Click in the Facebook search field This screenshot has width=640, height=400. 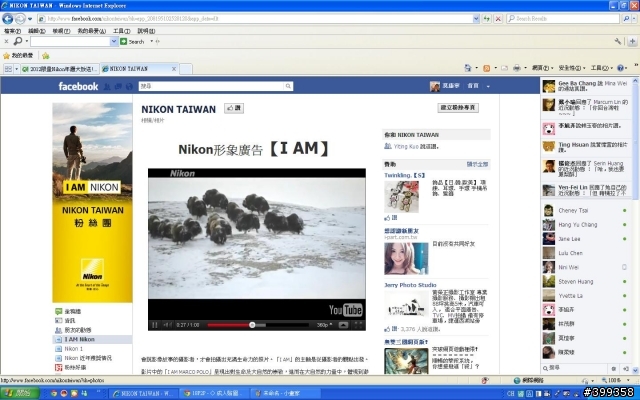(x=211, y=86)
